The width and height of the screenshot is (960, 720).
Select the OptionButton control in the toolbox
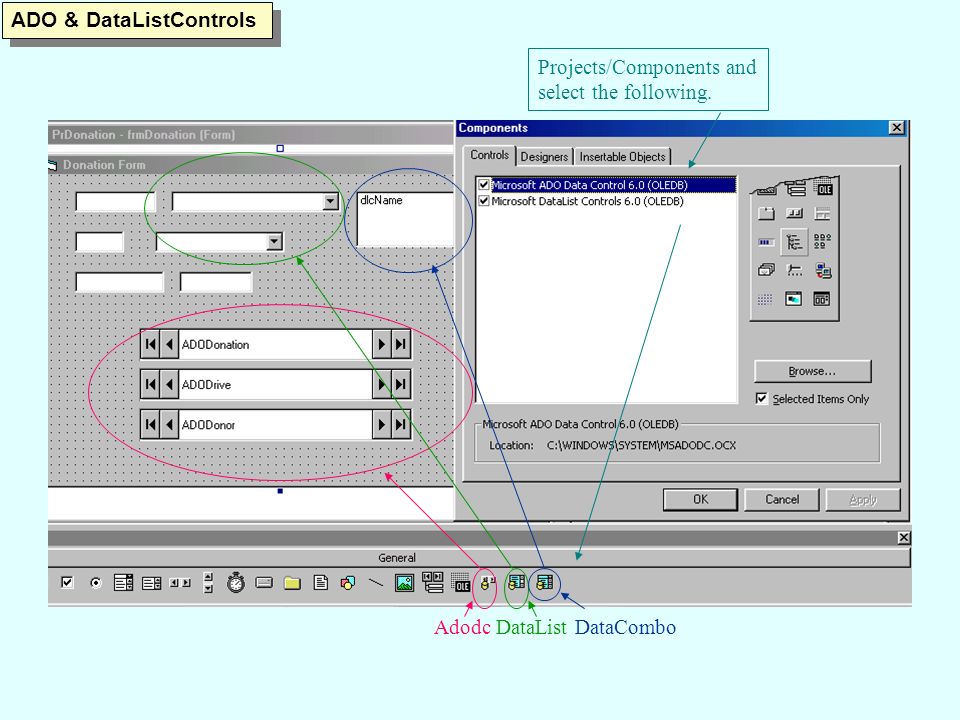[96, 583]
